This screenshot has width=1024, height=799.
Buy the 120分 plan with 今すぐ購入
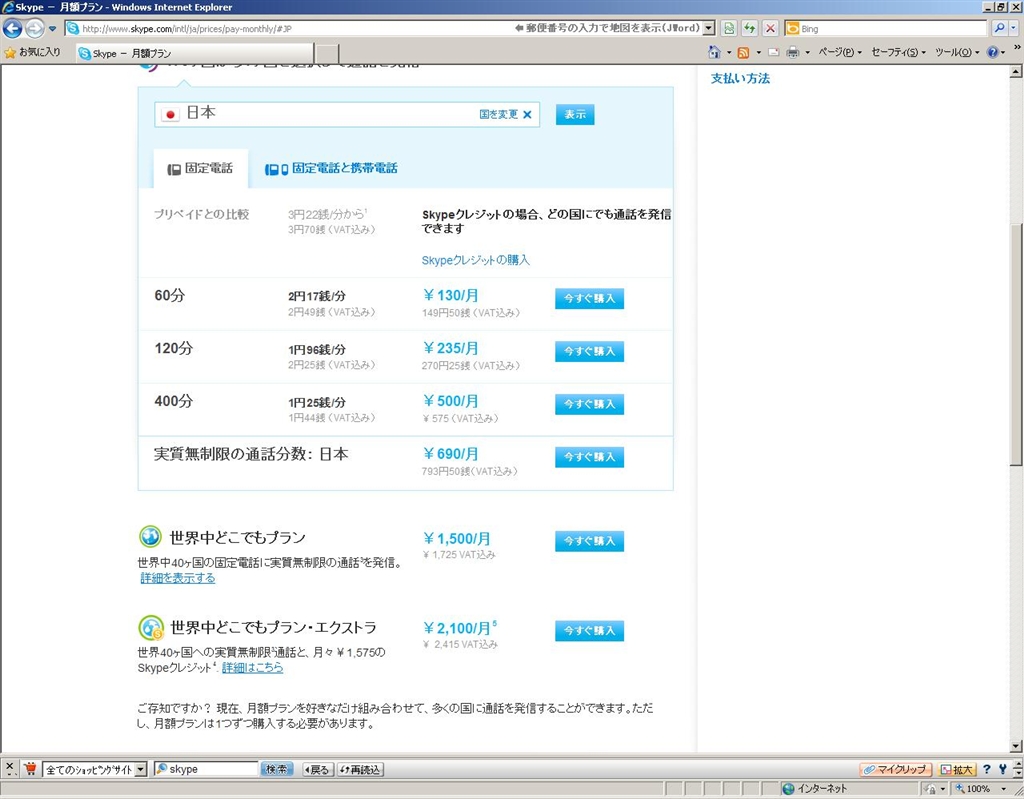tap(589, 351)
